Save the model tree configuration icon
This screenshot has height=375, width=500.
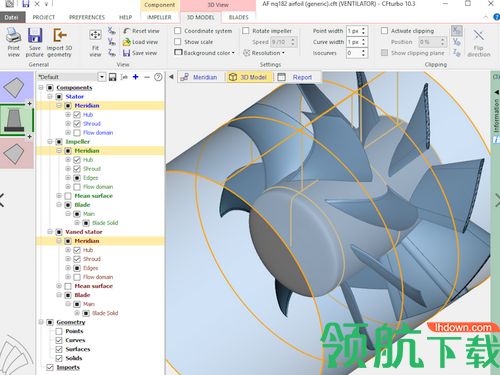[x=113, y=77]
